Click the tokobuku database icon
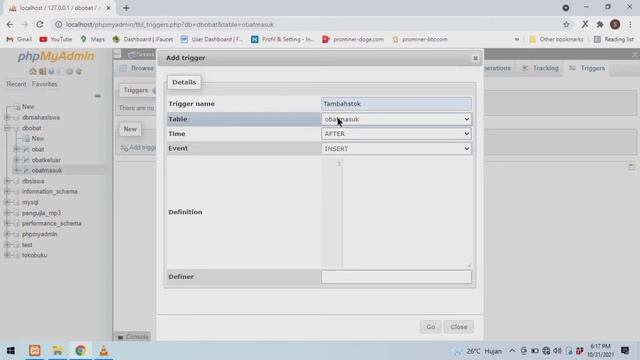 (16, 255)
